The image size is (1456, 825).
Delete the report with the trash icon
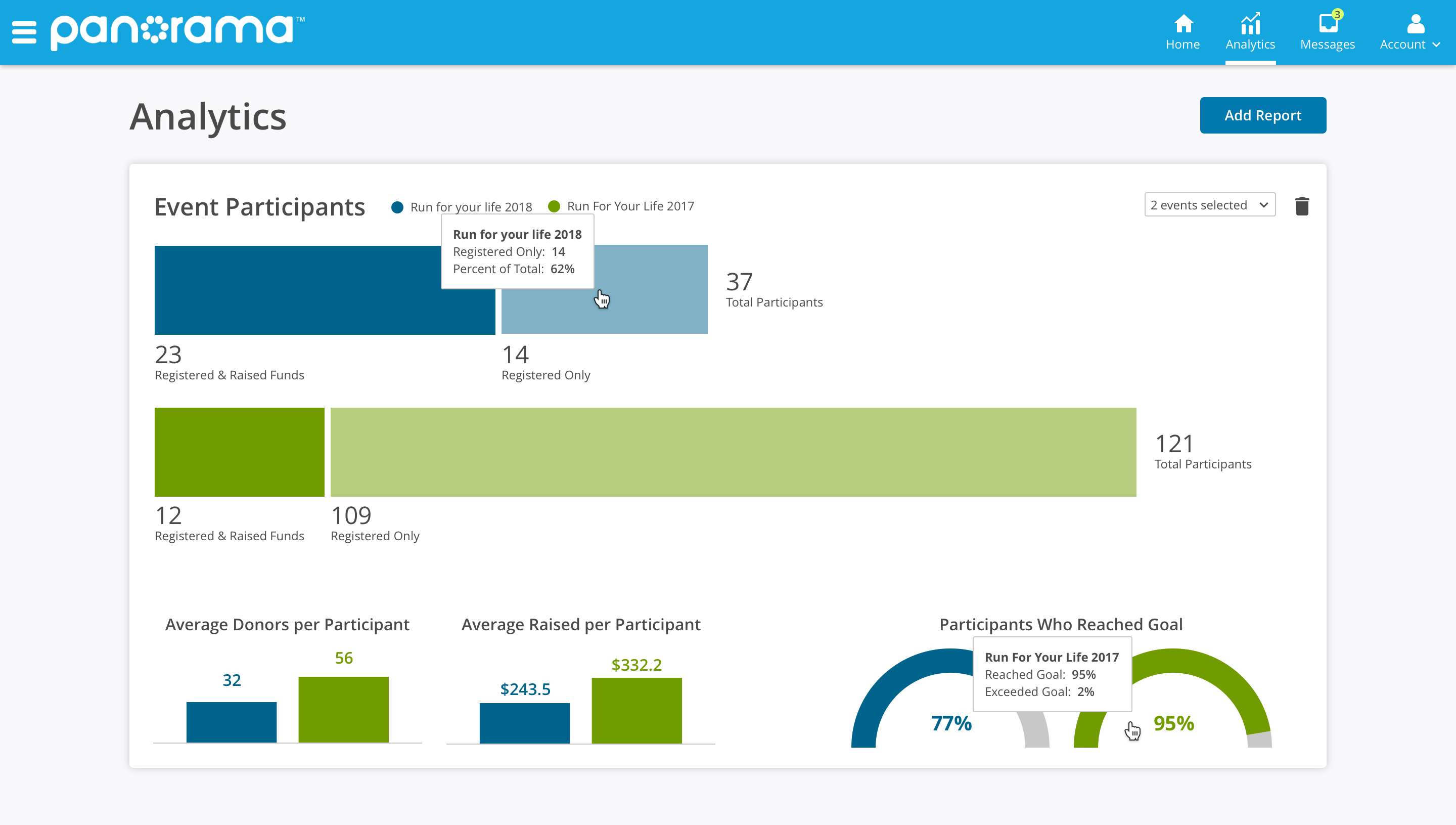point(1301,206)
